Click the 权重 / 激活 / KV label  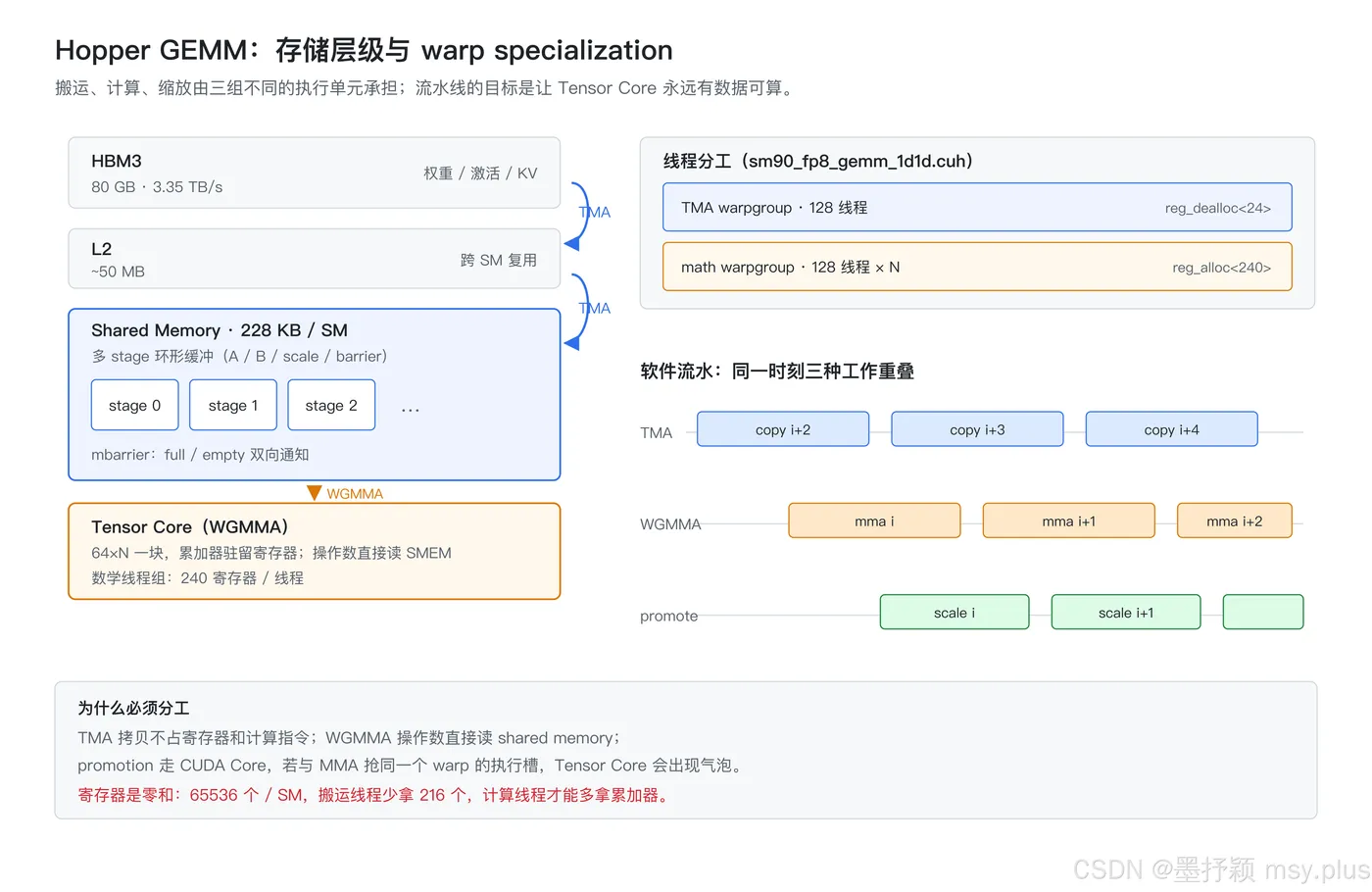coord(480,173)
